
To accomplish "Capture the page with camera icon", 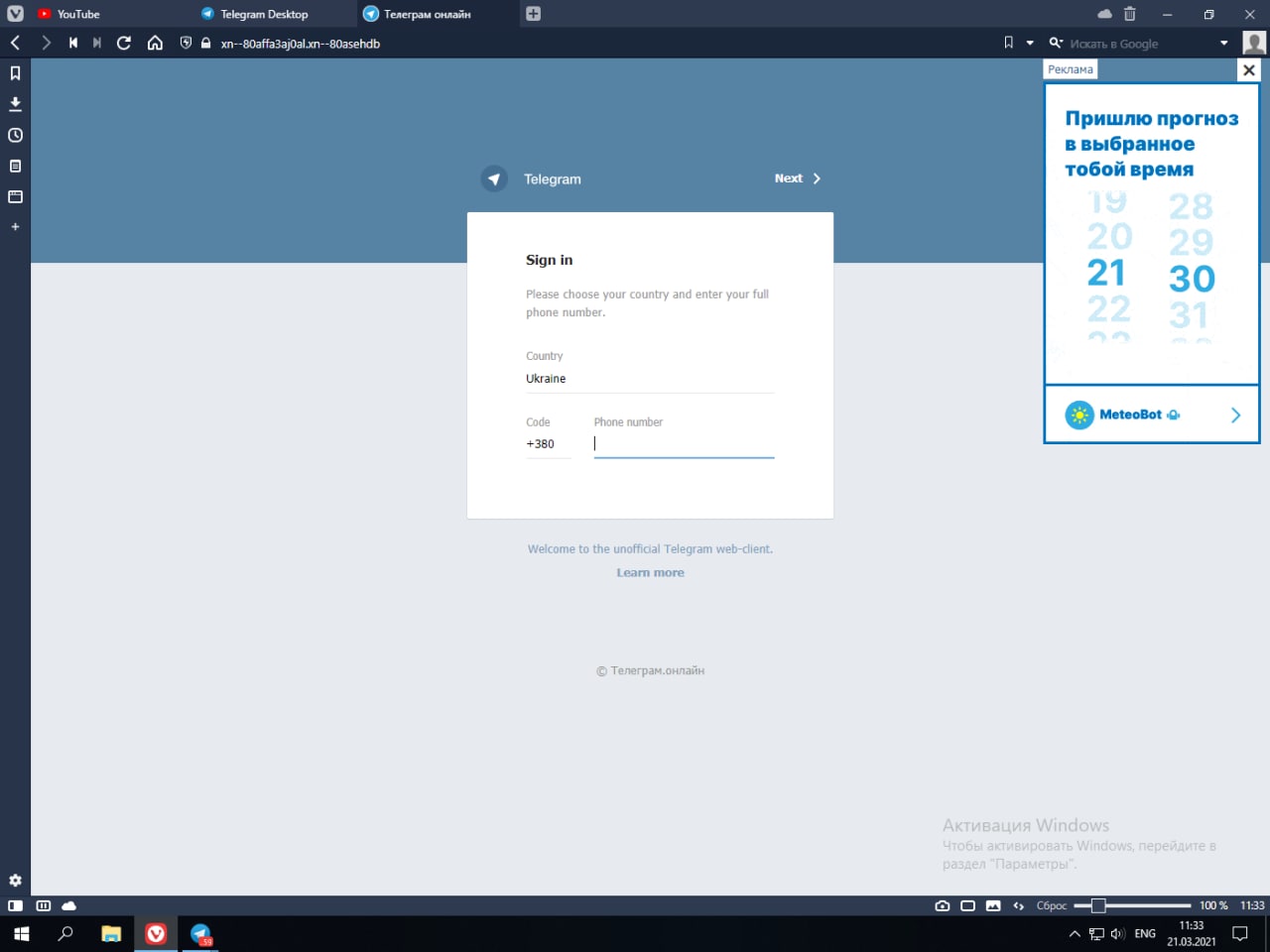I will tap(943, 905).
